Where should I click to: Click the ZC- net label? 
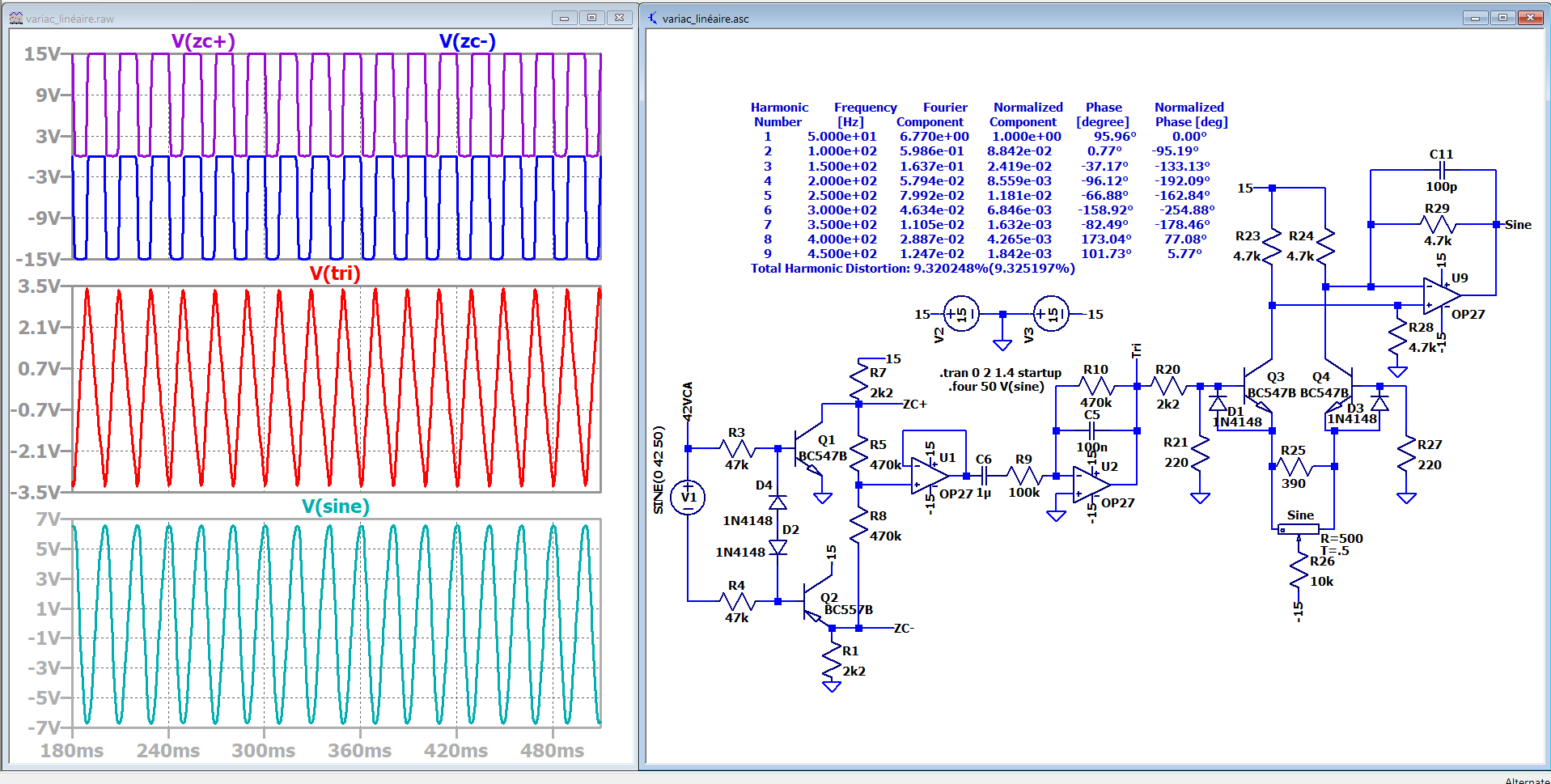[904, 628]
